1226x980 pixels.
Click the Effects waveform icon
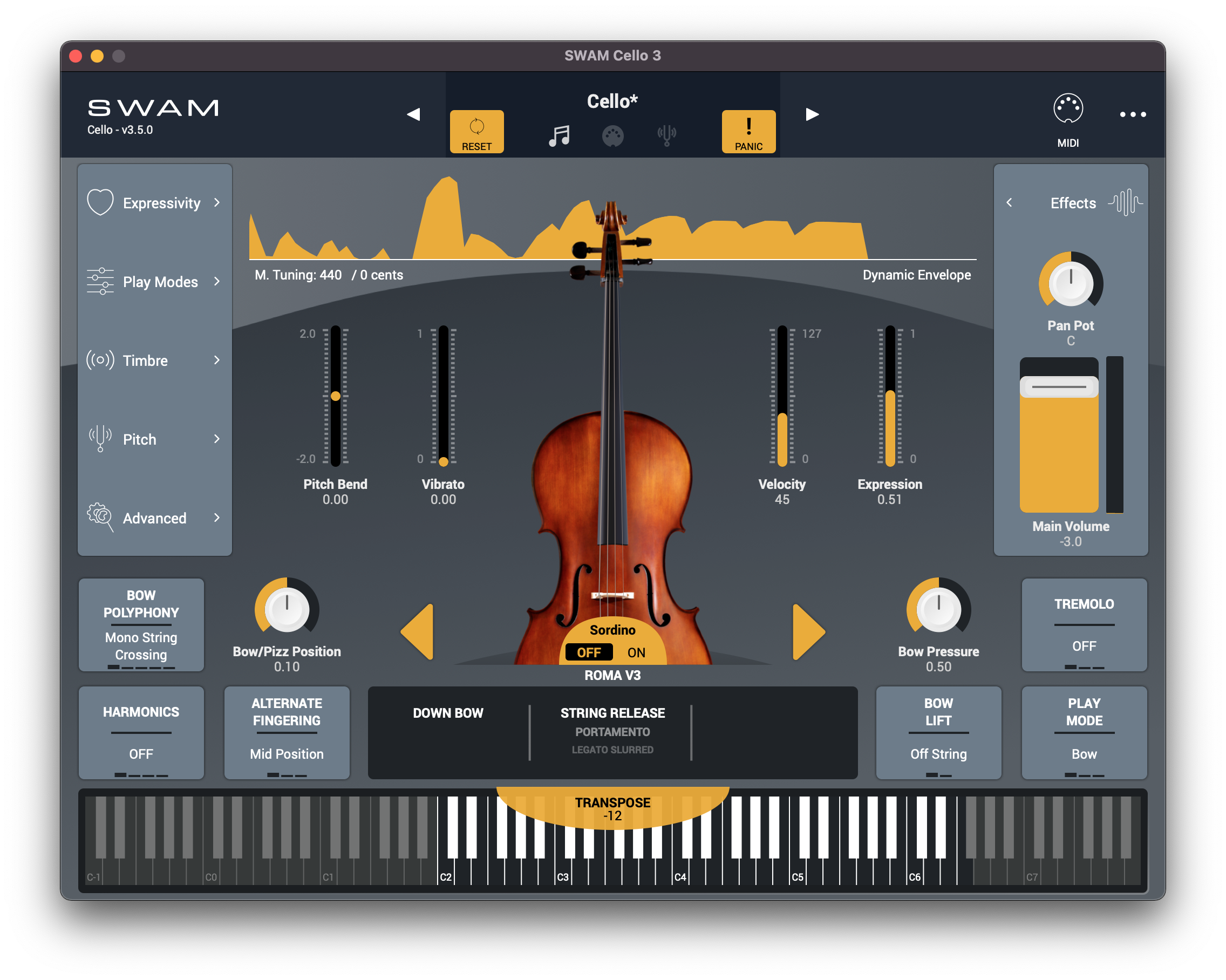click(x=1125, y=202)
